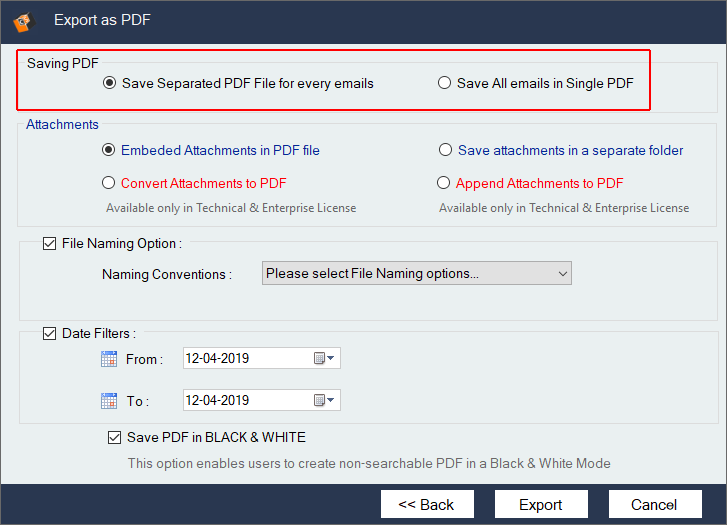
Task: Click the To date text field
Action: tap(245, 401)
